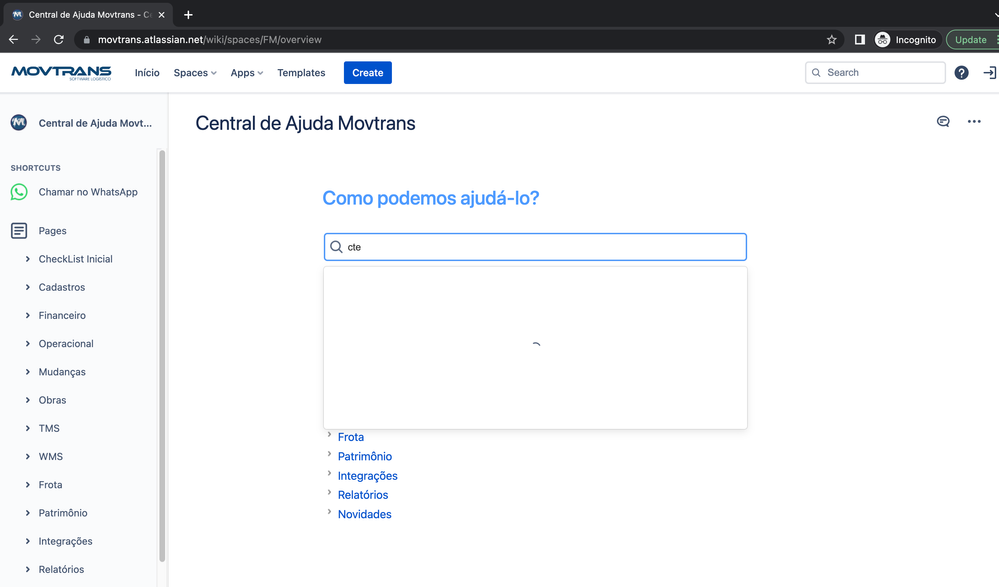Click the Create button
Viewport: 999px width, 587px height.
click(368, 73)
